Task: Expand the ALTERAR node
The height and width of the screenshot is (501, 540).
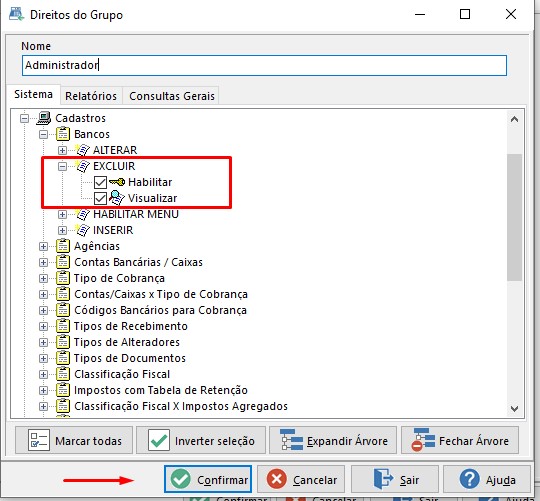Action: tap(62, 150)
